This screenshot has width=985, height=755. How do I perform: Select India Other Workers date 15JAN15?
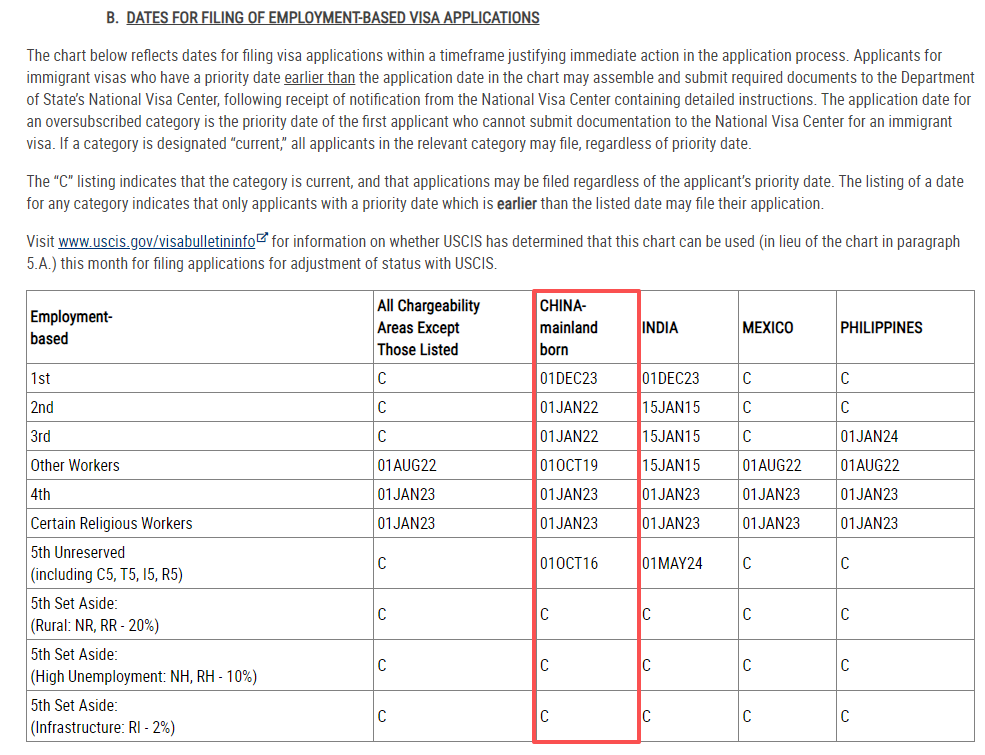(670, 465)
